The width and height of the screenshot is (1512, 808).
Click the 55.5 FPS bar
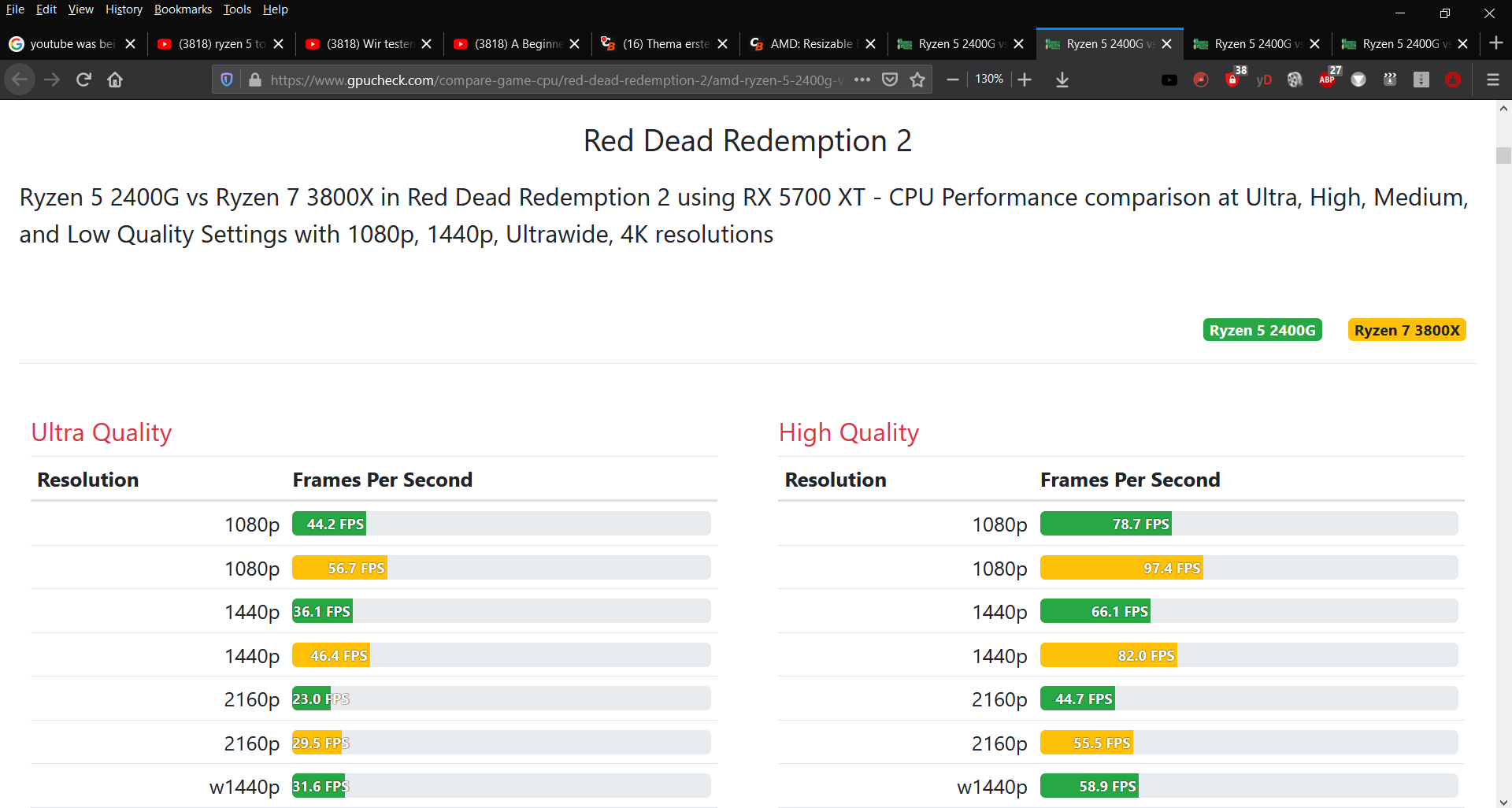point(1087,743)
